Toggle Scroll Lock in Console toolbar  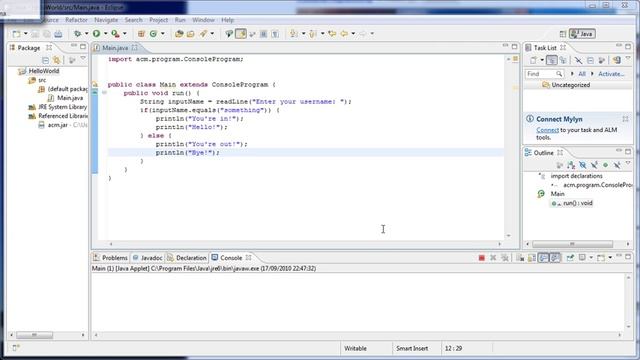(x=532, y=258)
